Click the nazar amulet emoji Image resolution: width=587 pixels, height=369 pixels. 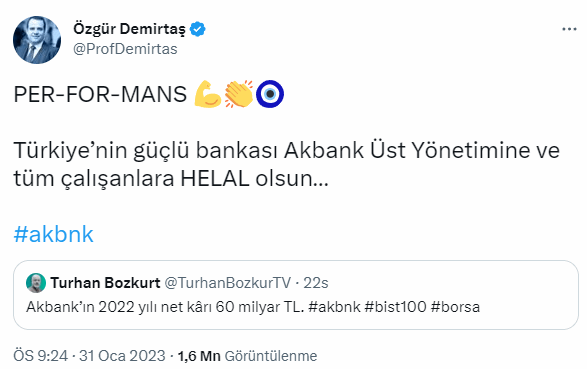pos(270,94)
